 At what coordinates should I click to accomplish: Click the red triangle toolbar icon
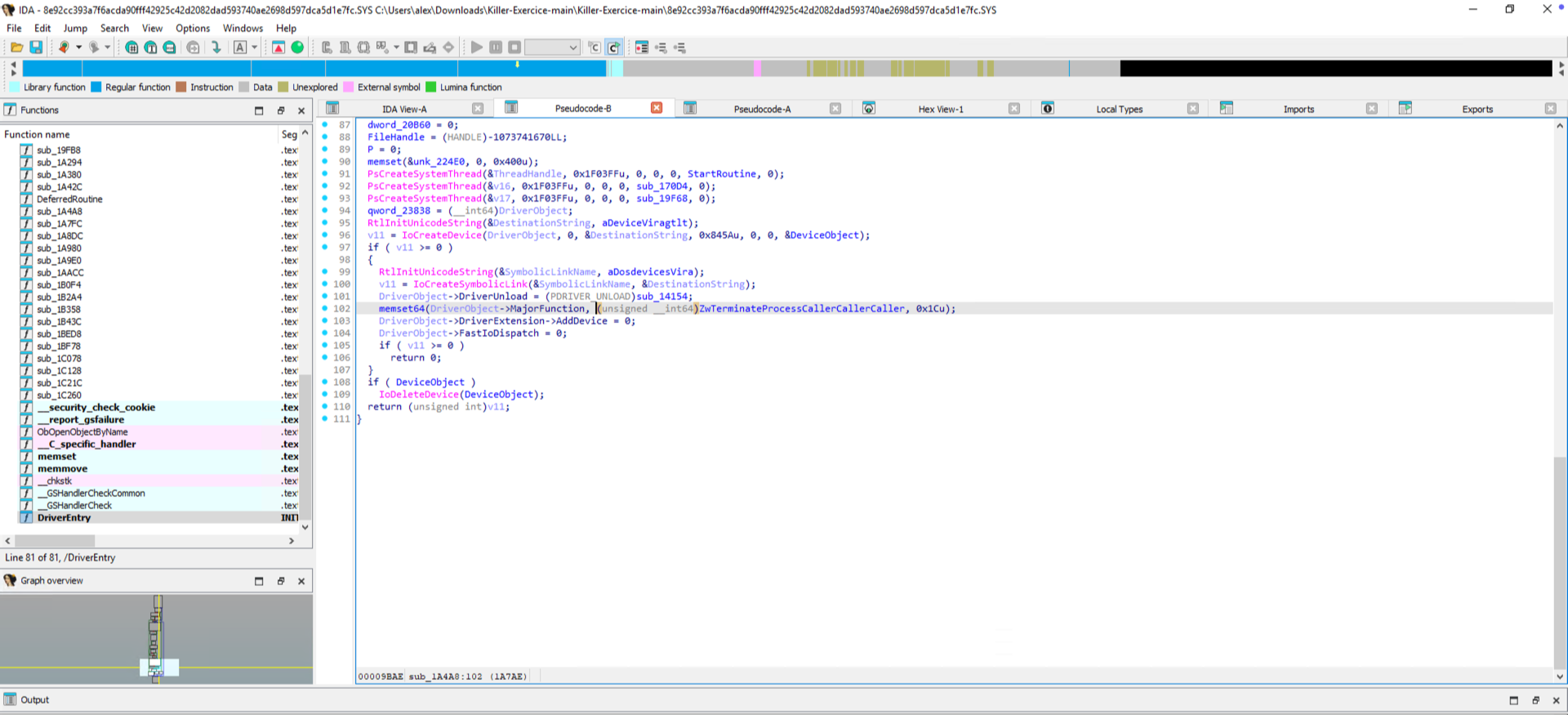pos(278,47)
